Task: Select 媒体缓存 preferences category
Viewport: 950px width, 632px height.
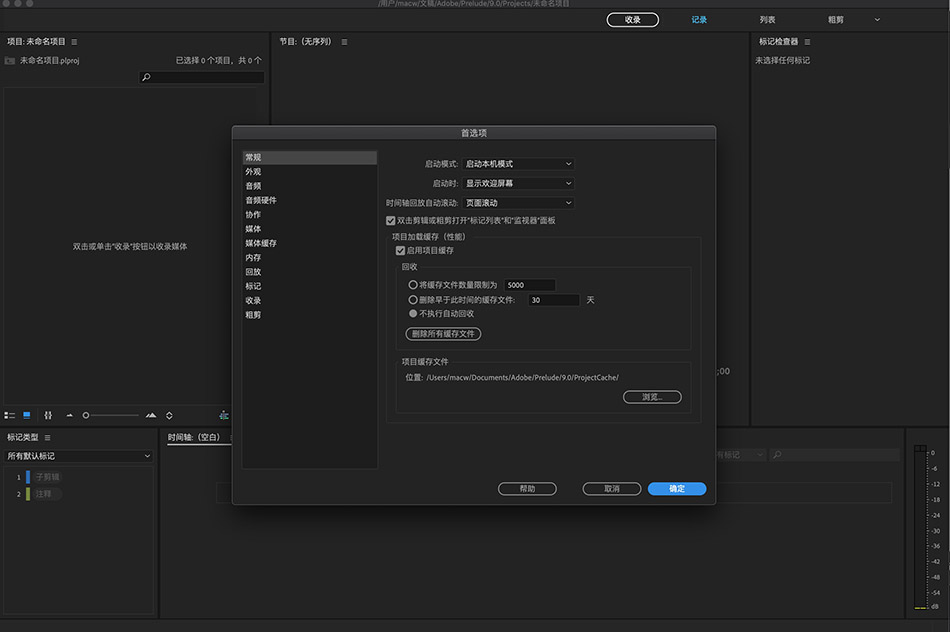Action: coord(310,243)
